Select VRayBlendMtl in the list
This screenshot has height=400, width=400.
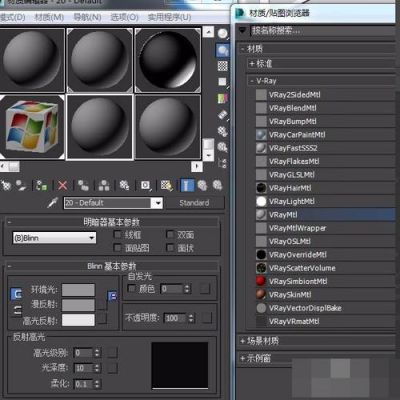pos(325,108)
